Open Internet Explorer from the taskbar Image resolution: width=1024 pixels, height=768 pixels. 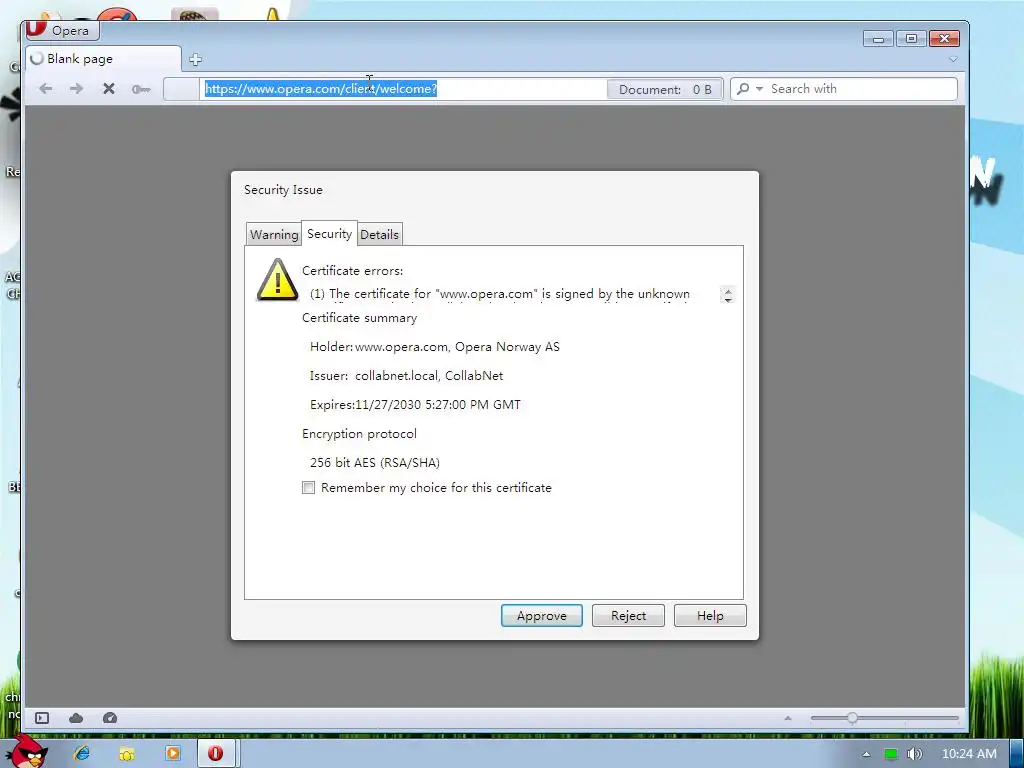click(82, 753)
